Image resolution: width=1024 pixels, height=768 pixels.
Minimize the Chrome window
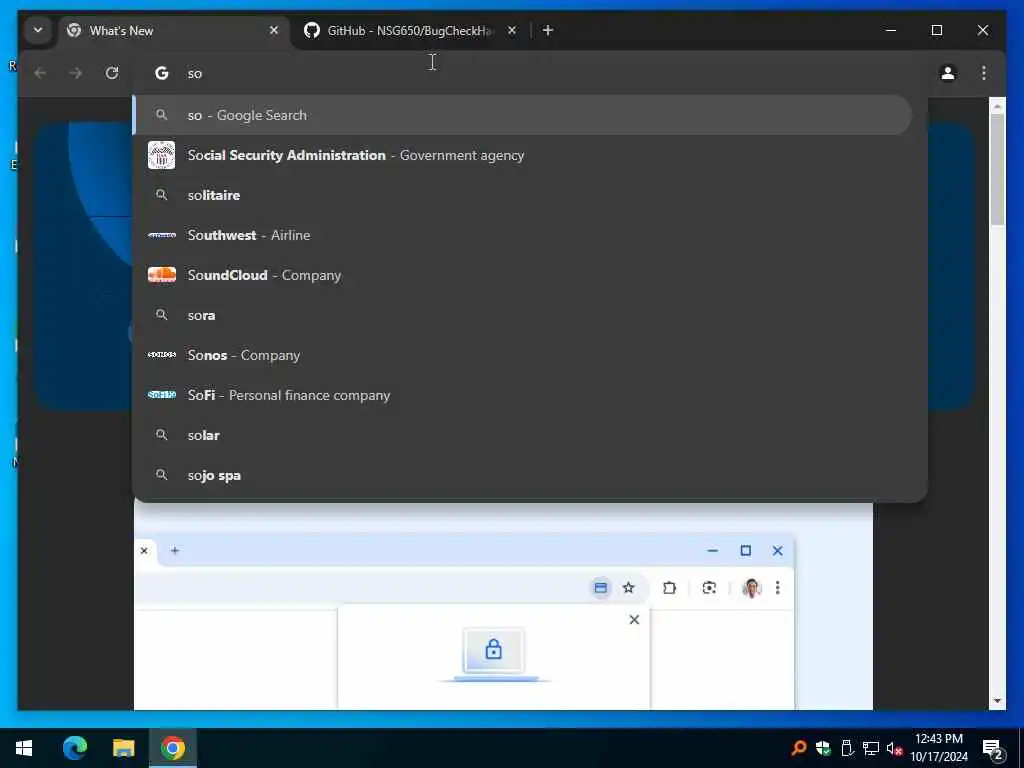click(891, 30)
